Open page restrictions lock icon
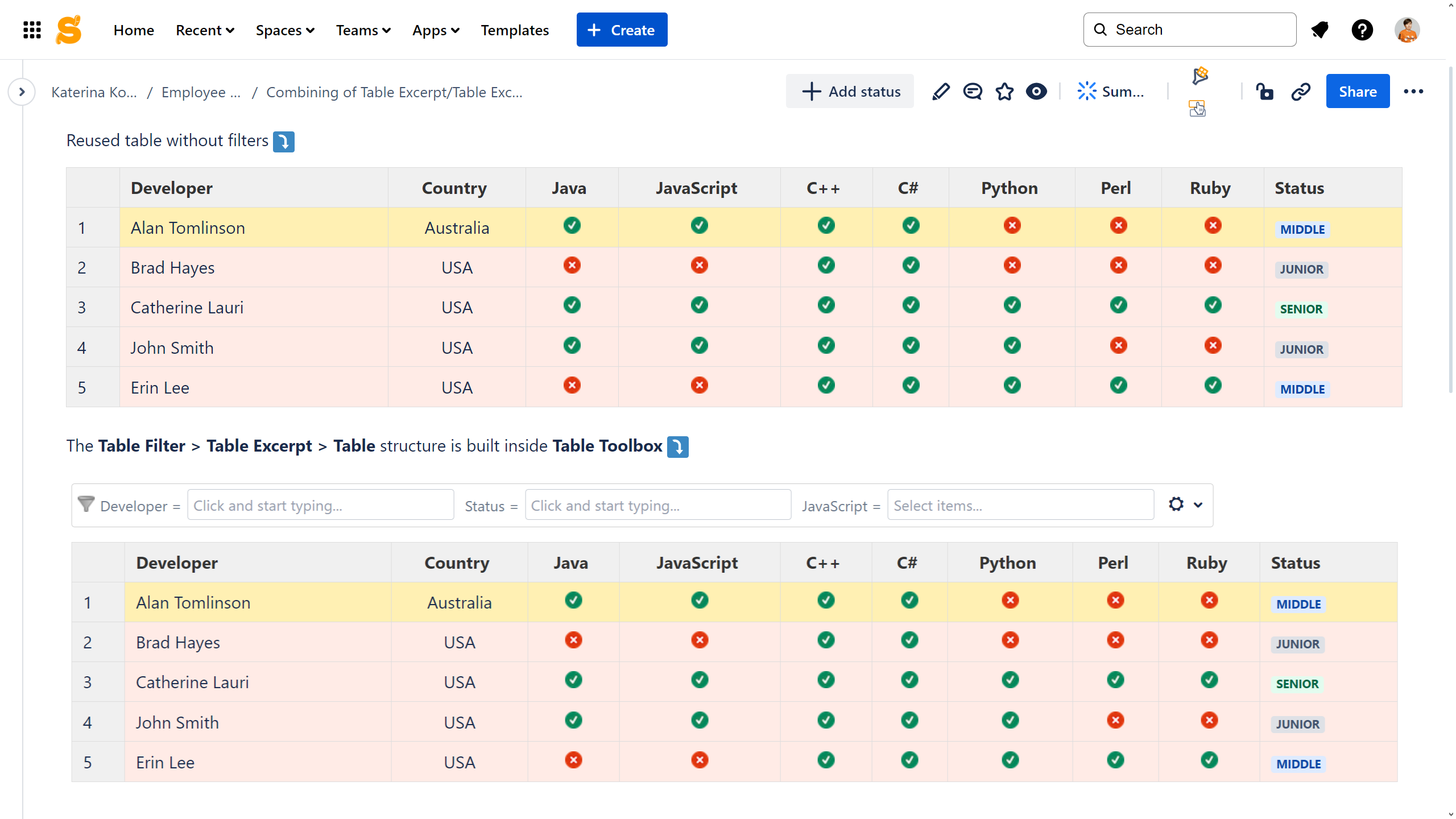Screen dimensions: 1456x819 point(1264,92)
